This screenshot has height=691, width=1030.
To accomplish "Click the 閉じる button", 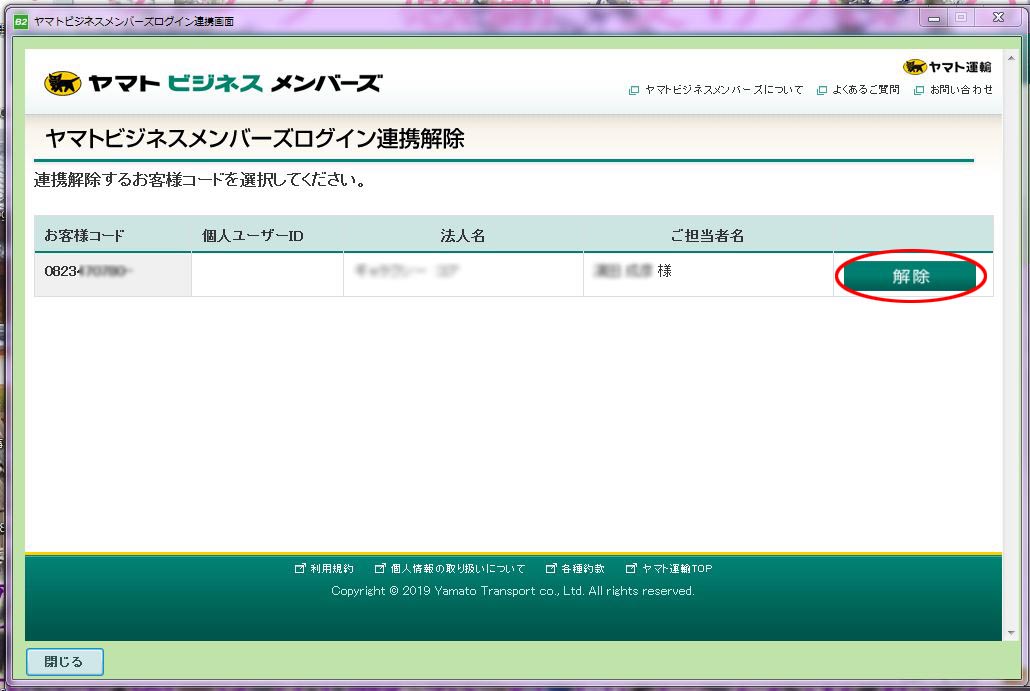I will coord(64,661).
